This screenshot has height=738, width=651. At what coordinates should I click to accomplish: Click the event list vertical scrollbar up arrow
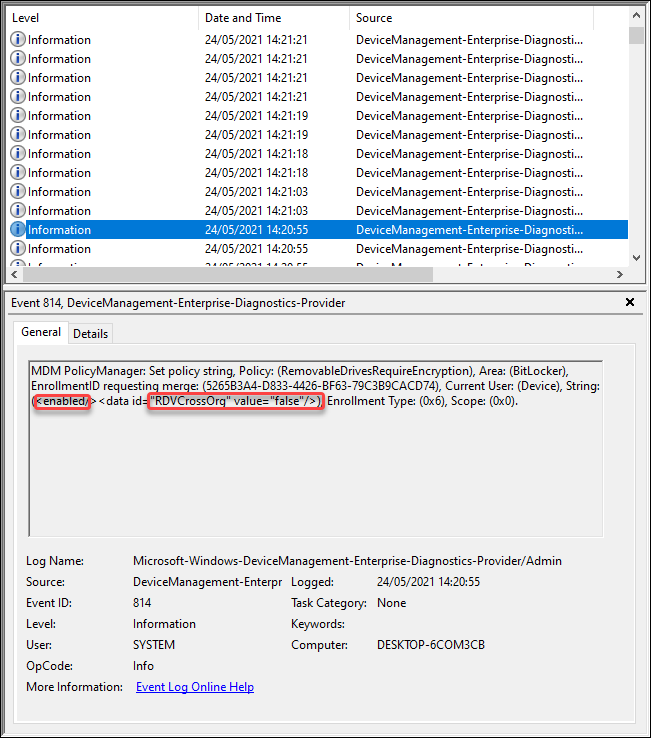pos(636,17)
